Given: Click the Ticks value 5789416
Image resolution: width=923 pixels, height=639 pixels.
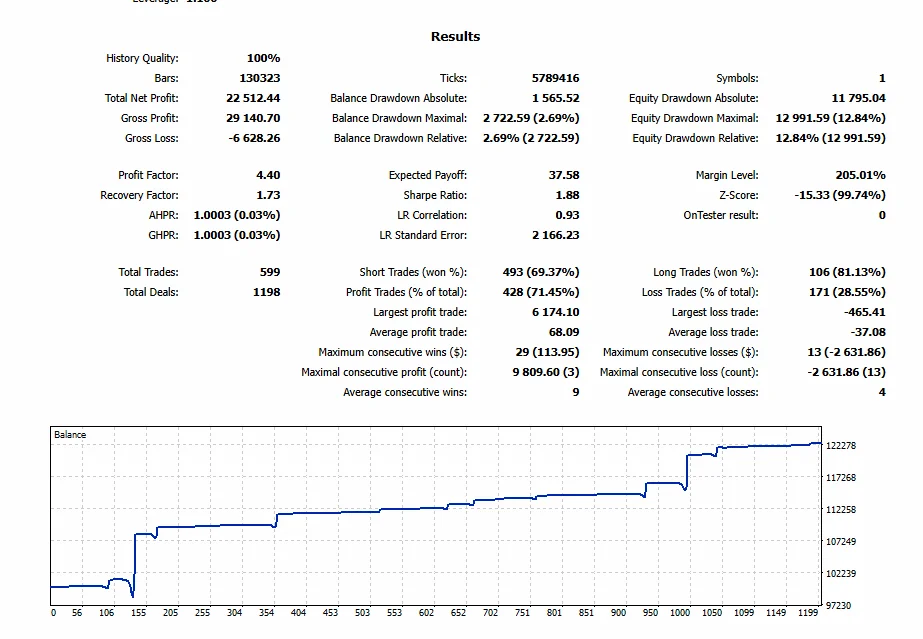Looking at the screenshot, I should coord(555,78).
